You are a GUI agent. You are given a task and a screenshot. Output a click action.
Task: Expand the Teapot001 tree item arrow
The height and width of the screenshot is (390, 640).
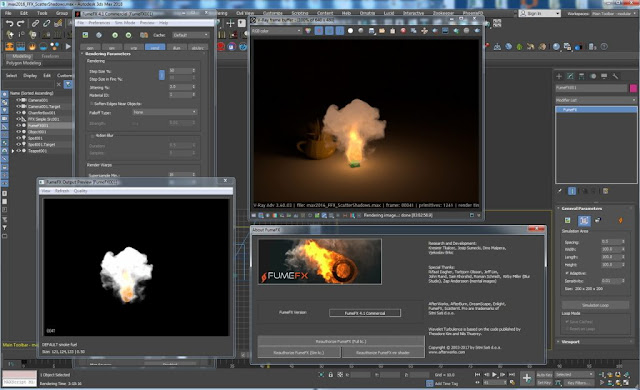[13, 151]
